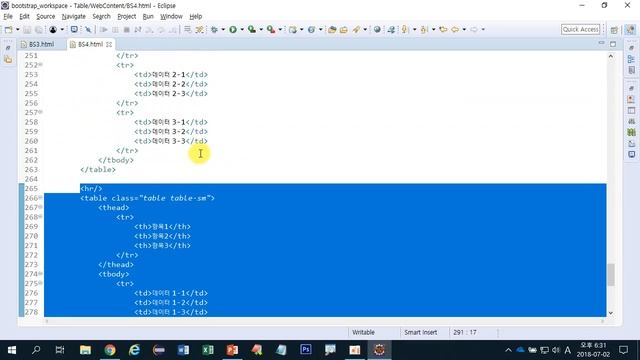This screenshot has width=640, height=360.
Task: Click the Debug bug icon
Action: (214, 29)
